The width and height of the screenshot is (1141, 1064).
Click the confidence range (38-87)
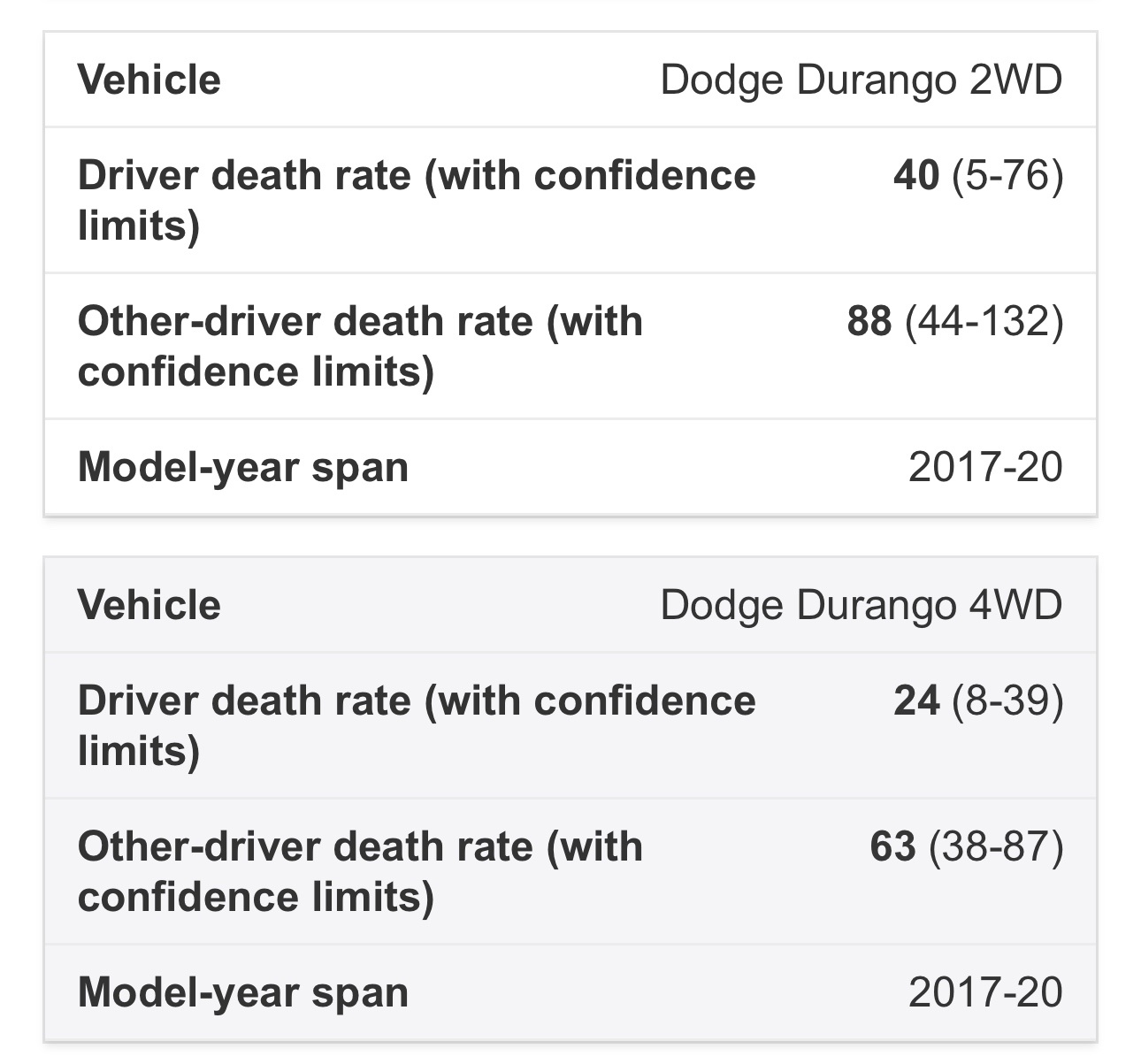tap(996, 846)
